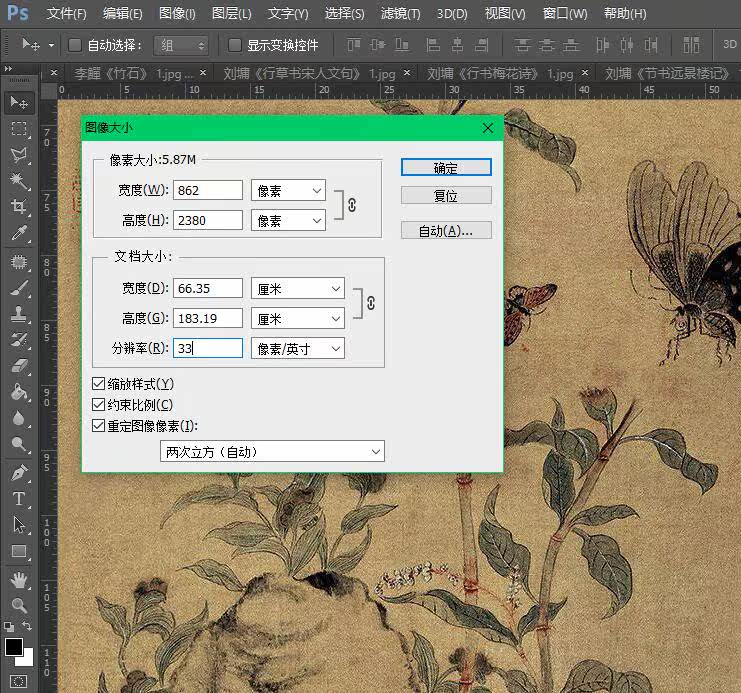Screen dimensions: 741x693
Task: Uncheck 缩放样式 checkbox
Action: pos(98,383)
